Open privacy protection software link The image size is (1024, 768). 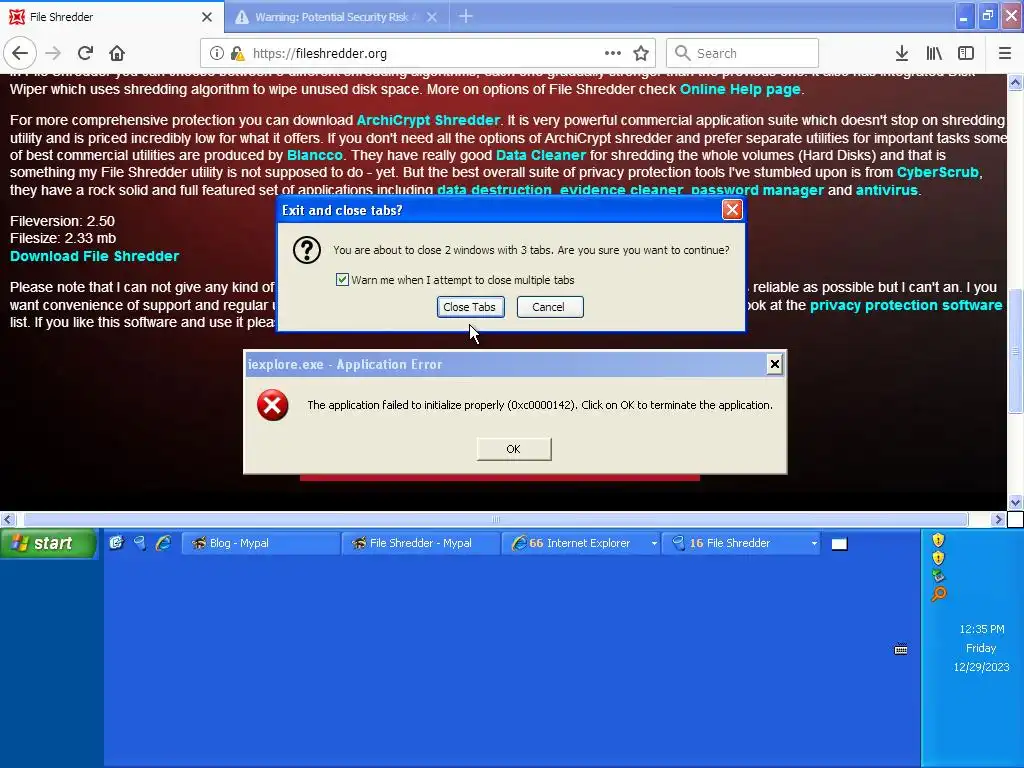(x=906, y=305)
